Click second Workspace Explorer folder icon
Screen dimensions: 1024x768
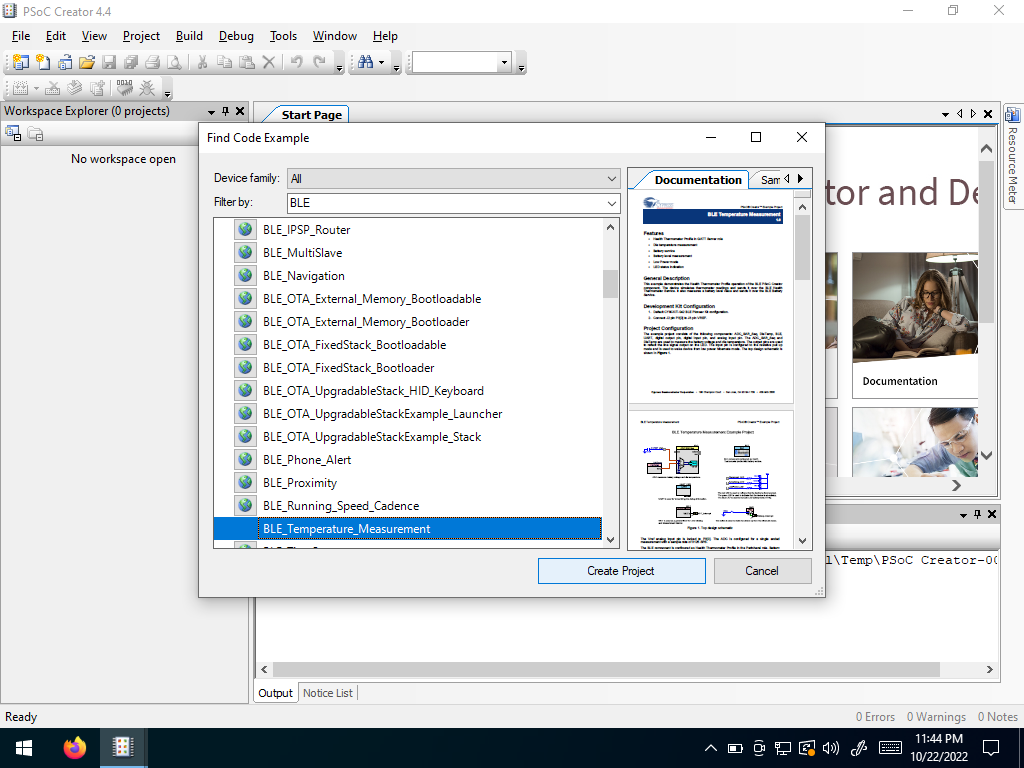(x=35, y=134)
